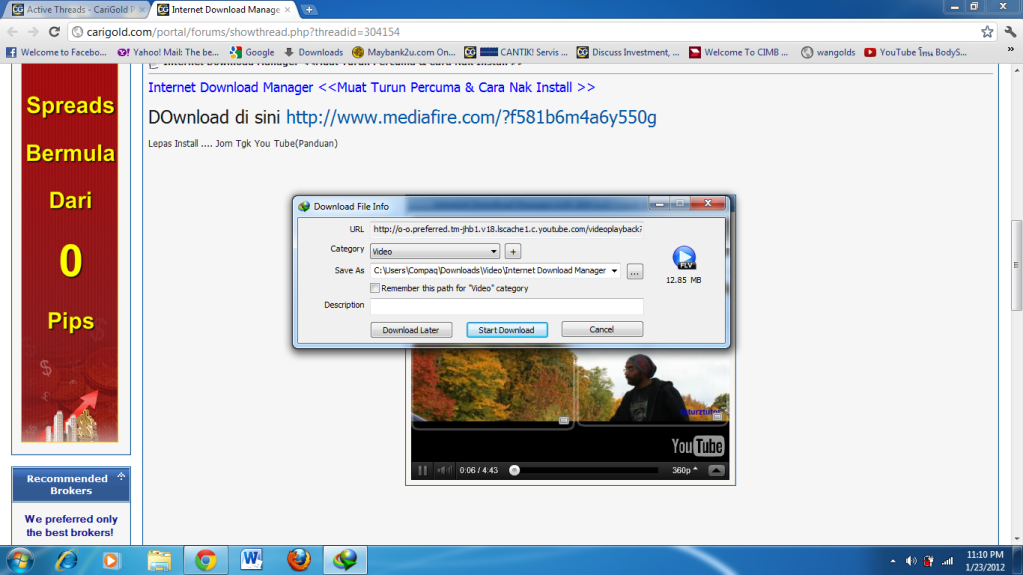Click the YouTube video progress slider

514,470
